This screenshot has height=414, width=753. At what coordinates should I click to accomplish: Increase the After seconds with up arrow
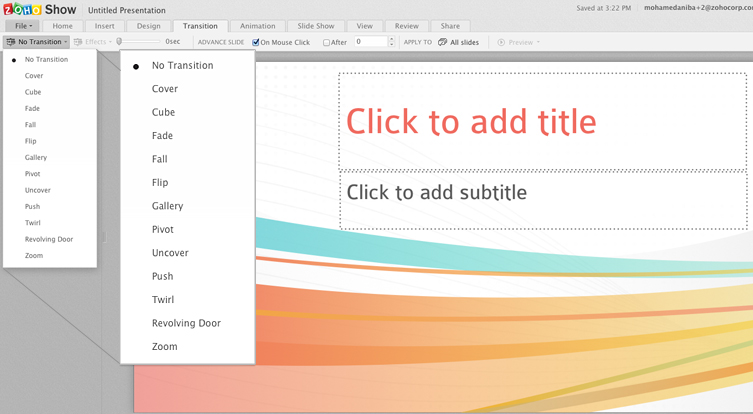pyautogui.click(x=391, y=39)
